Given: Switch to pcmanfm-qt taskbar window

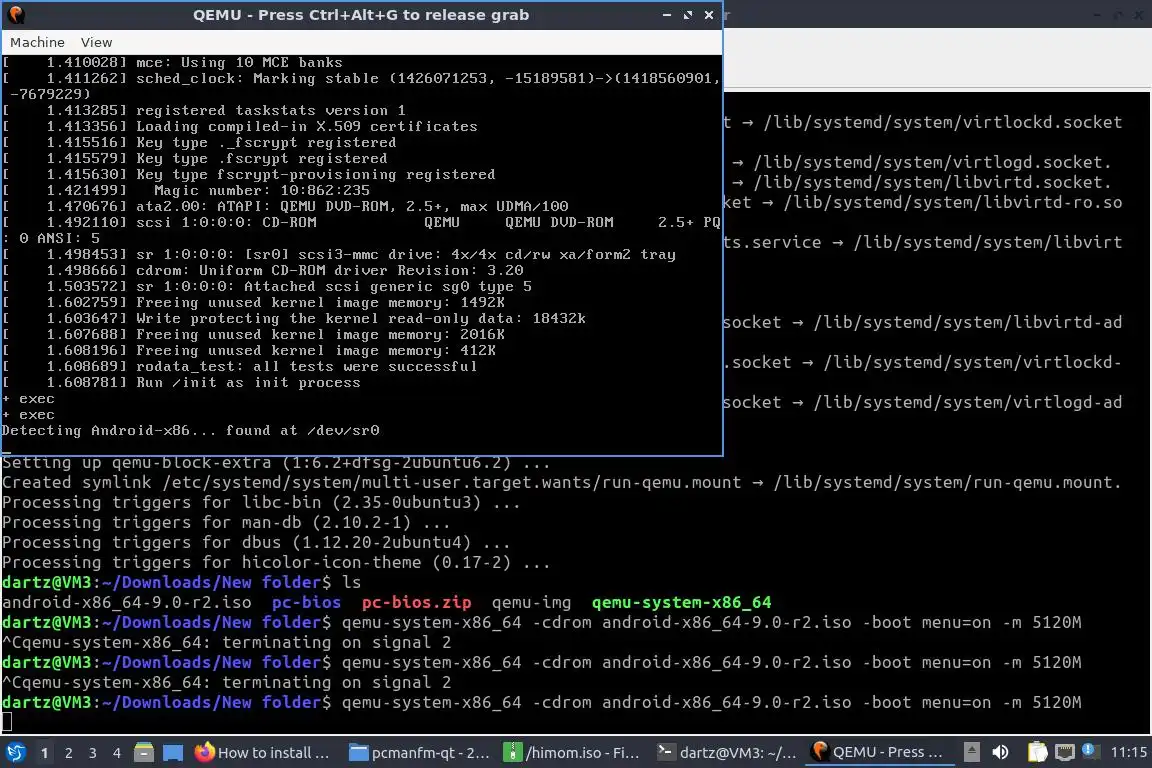Looking at the screenshot, I should [419, 753].
